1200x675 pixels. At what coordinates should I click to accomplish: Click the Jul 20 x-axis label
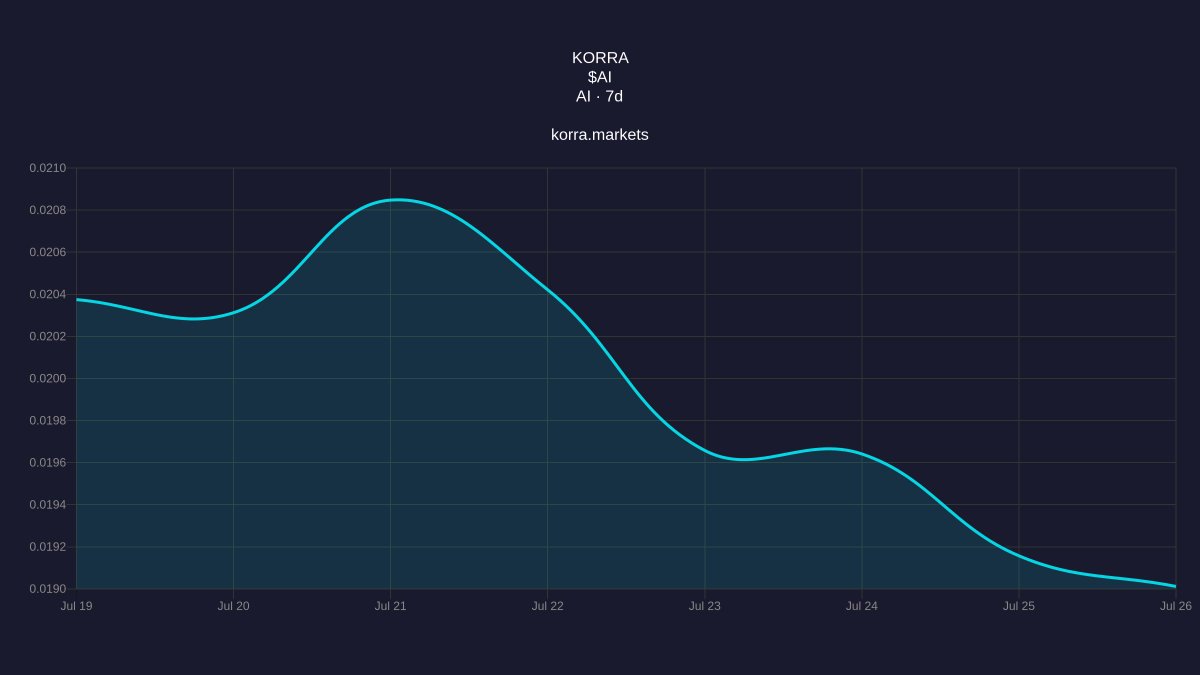[233, 606]
